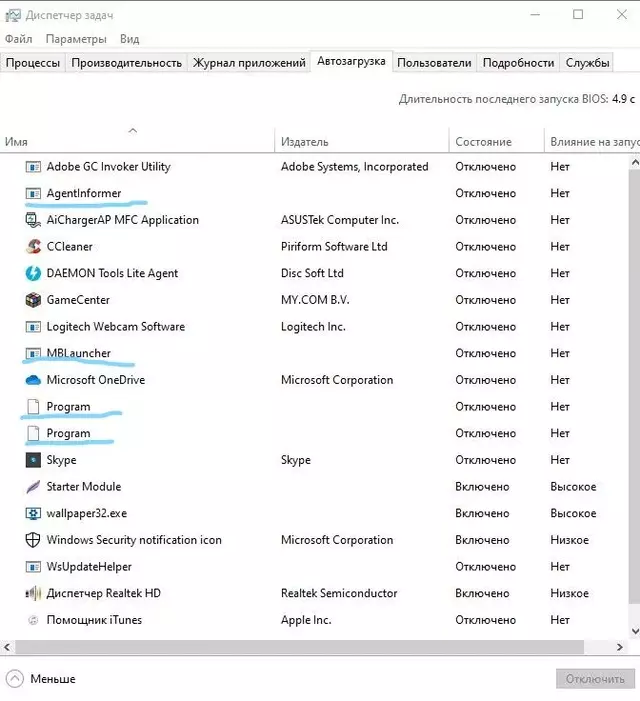Viewport: 640px width, 701px height.
Task: Select the wallpaper32.exe name text
Action: tap(87, 513)
